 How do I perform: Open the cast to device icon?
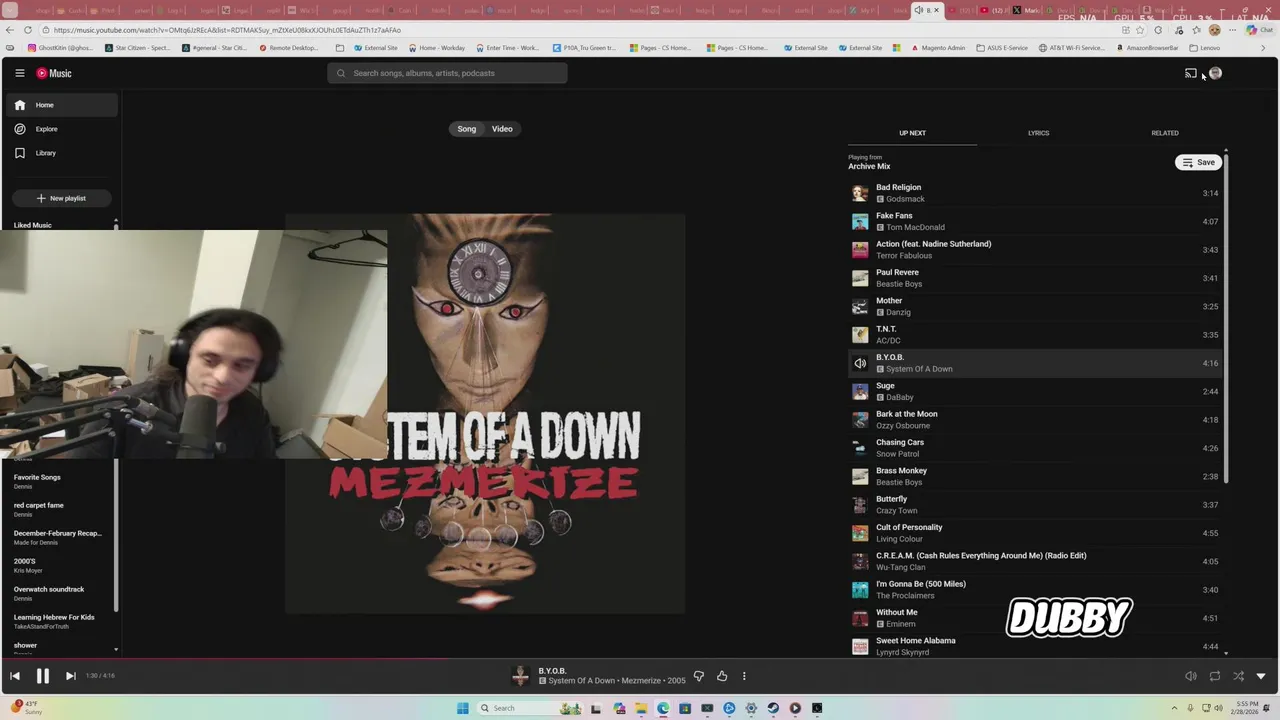click(1190, 73)
